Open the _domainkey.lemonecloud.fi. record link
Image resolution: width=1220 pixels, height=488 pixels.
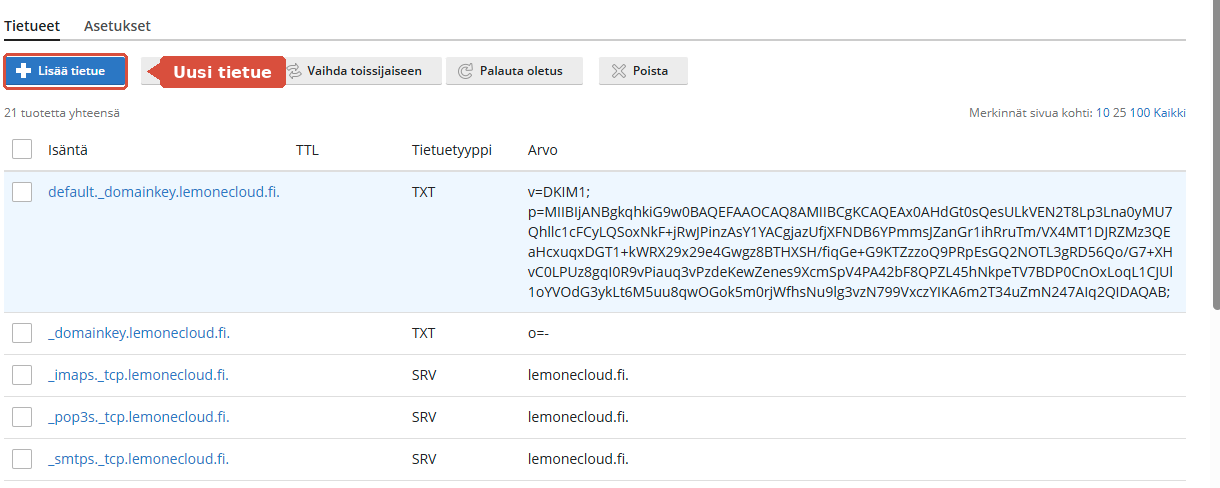139,333
